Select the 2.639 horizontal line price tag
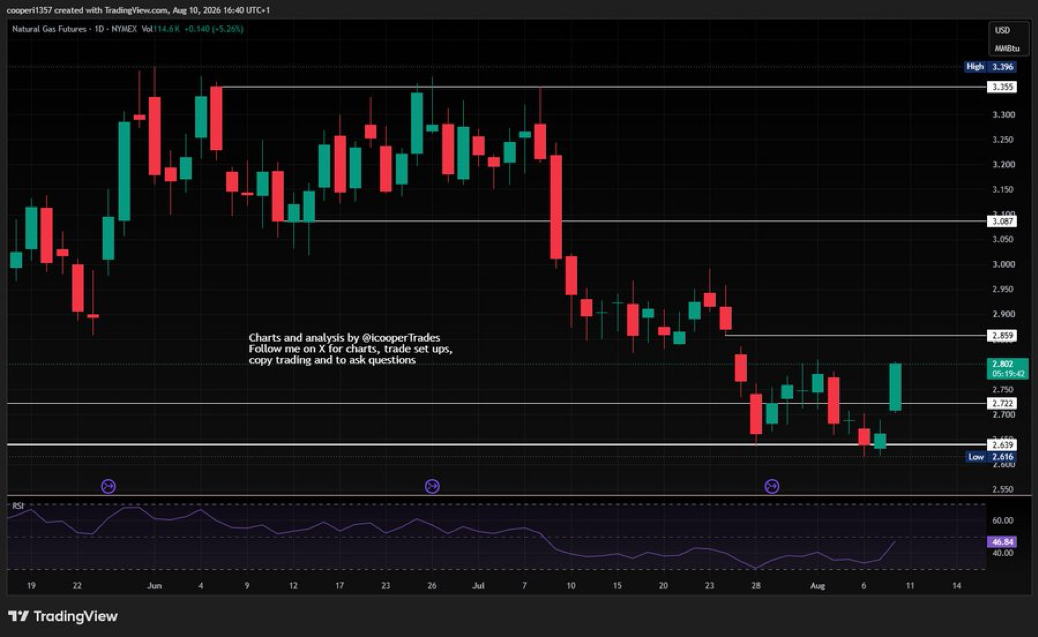Screen dimensions: 1038x637 [1002, 445]
